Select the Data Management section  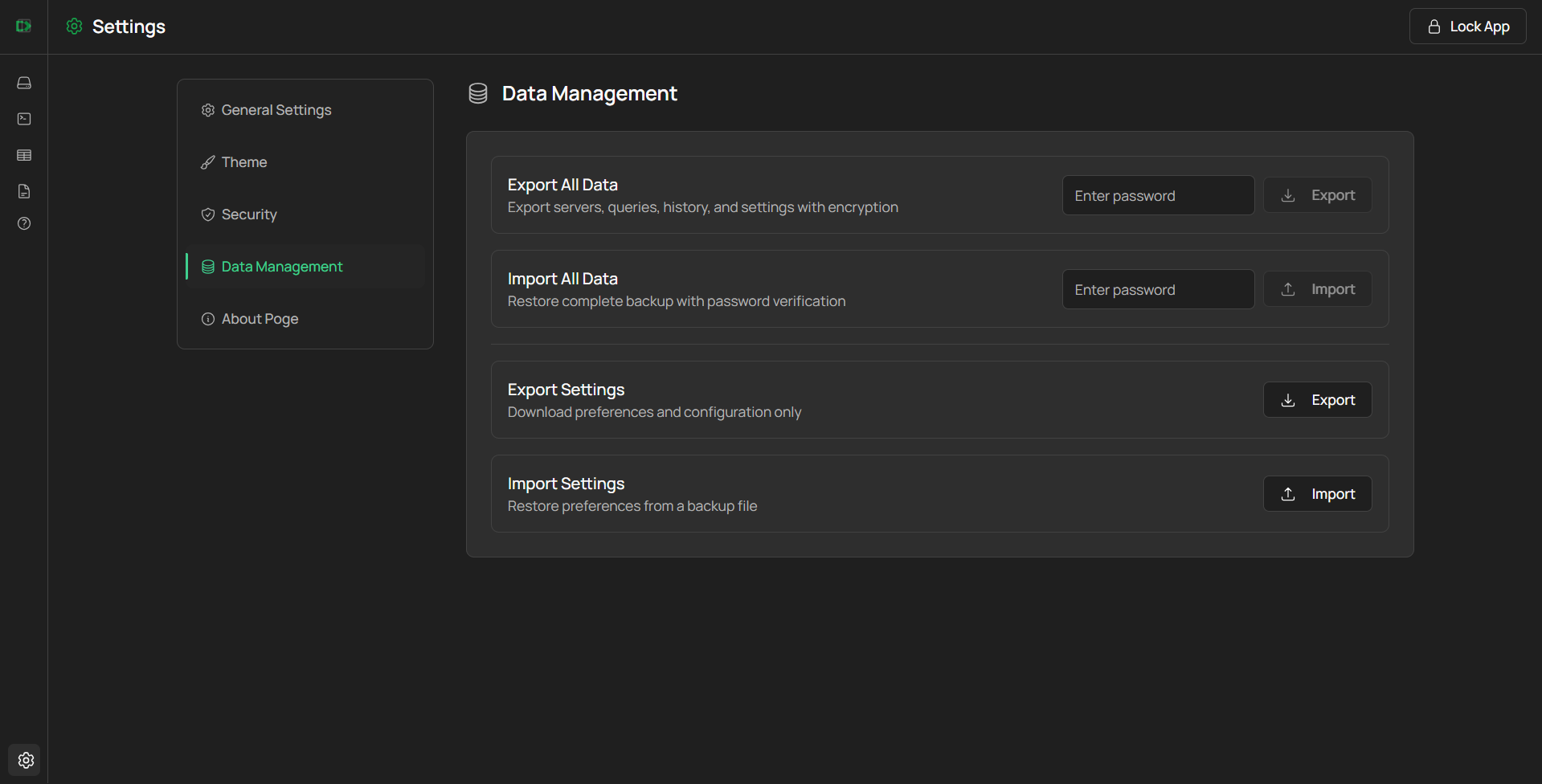[281, 266]
